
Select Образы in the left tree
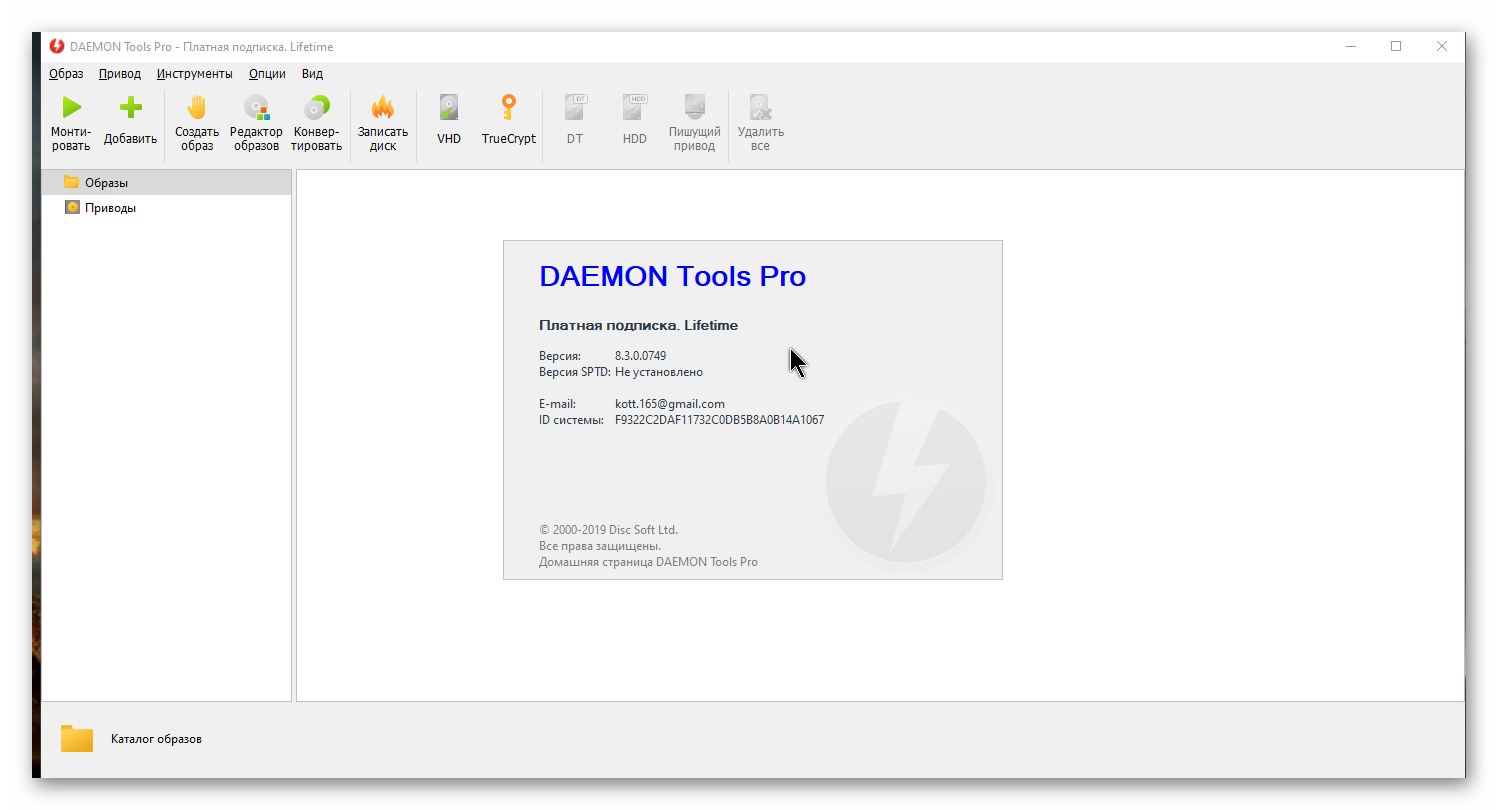tap(106, 183)
